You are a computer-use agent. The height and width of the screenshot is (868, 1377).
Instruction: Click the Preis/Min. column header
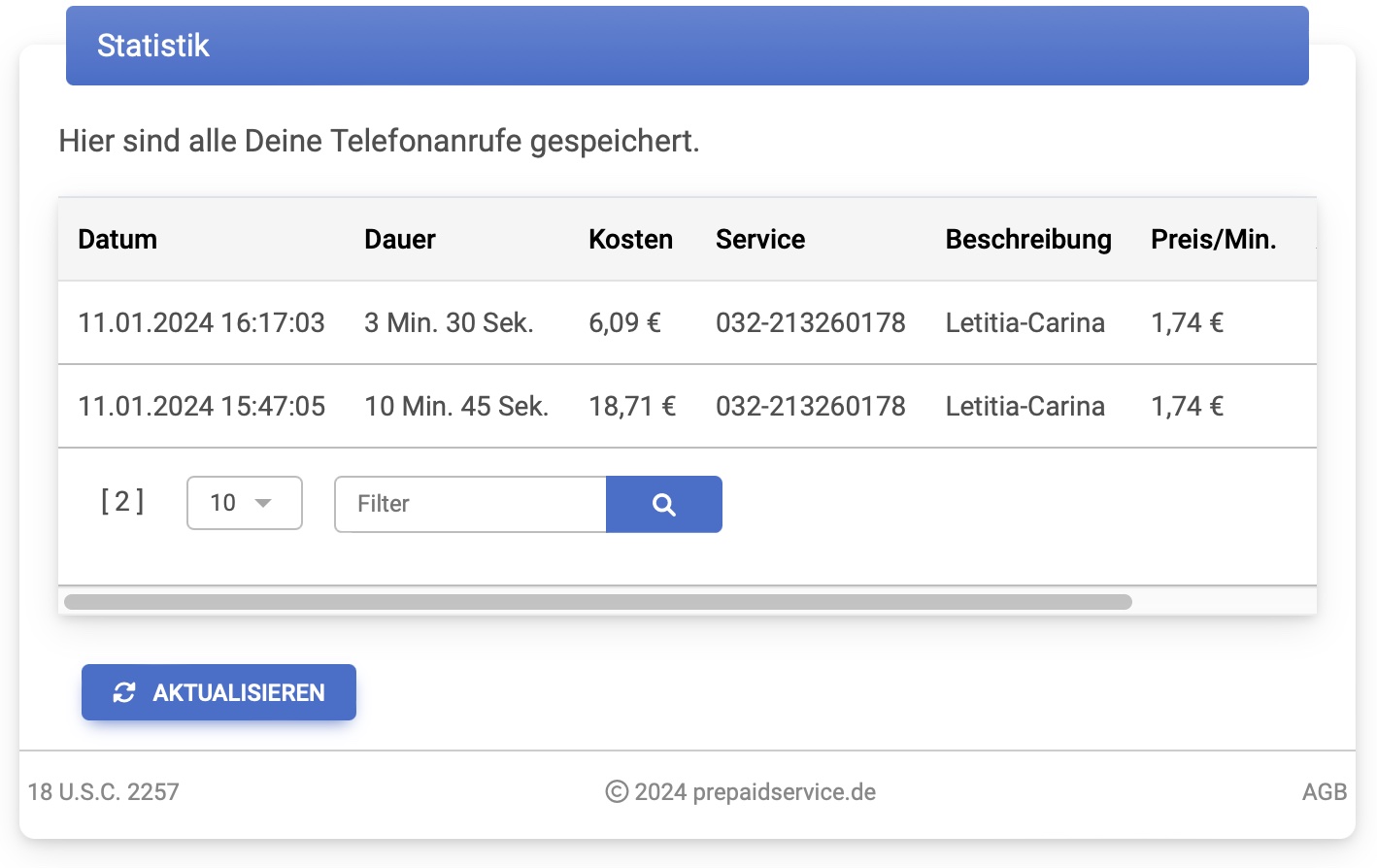pos(1213,240)
